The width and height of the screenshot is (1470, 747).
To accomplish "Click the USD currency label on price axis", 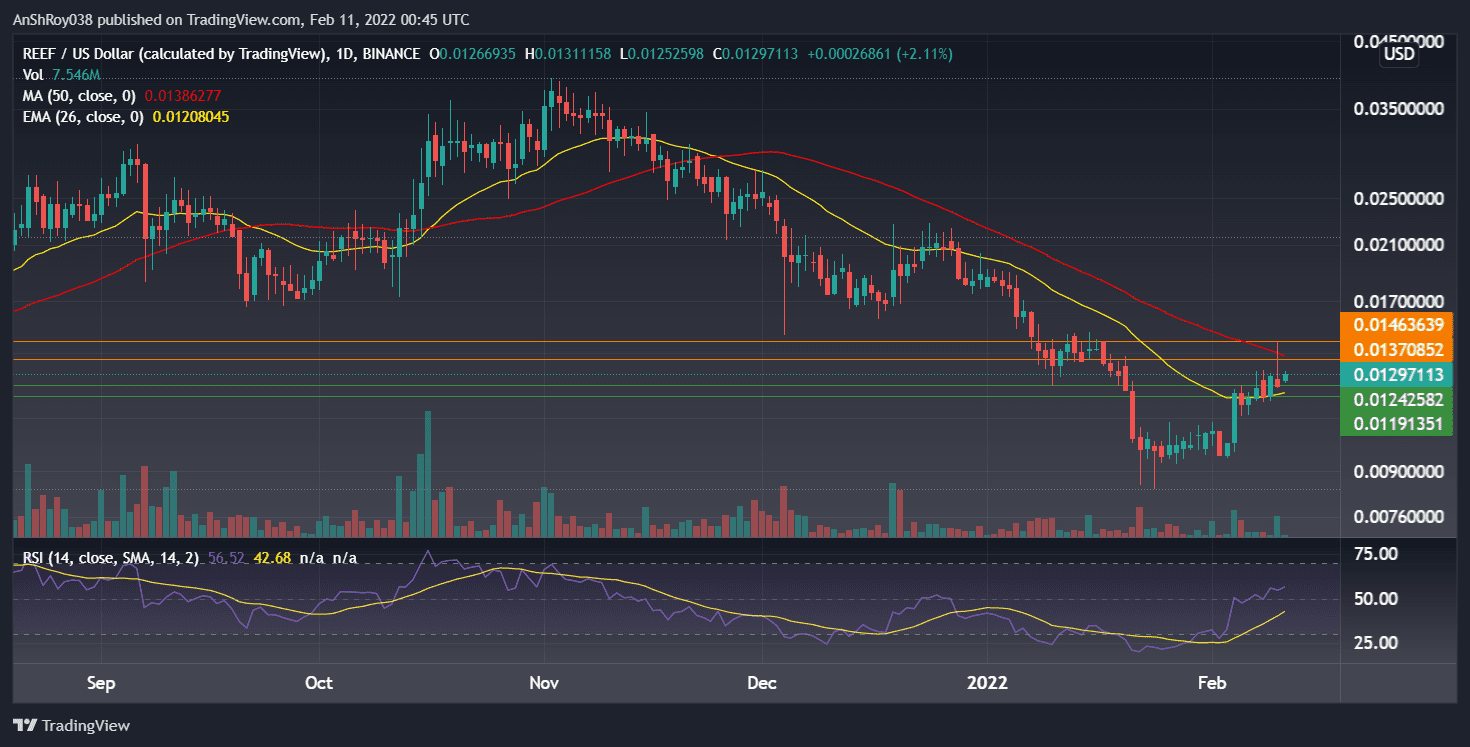I will 1397,54.
